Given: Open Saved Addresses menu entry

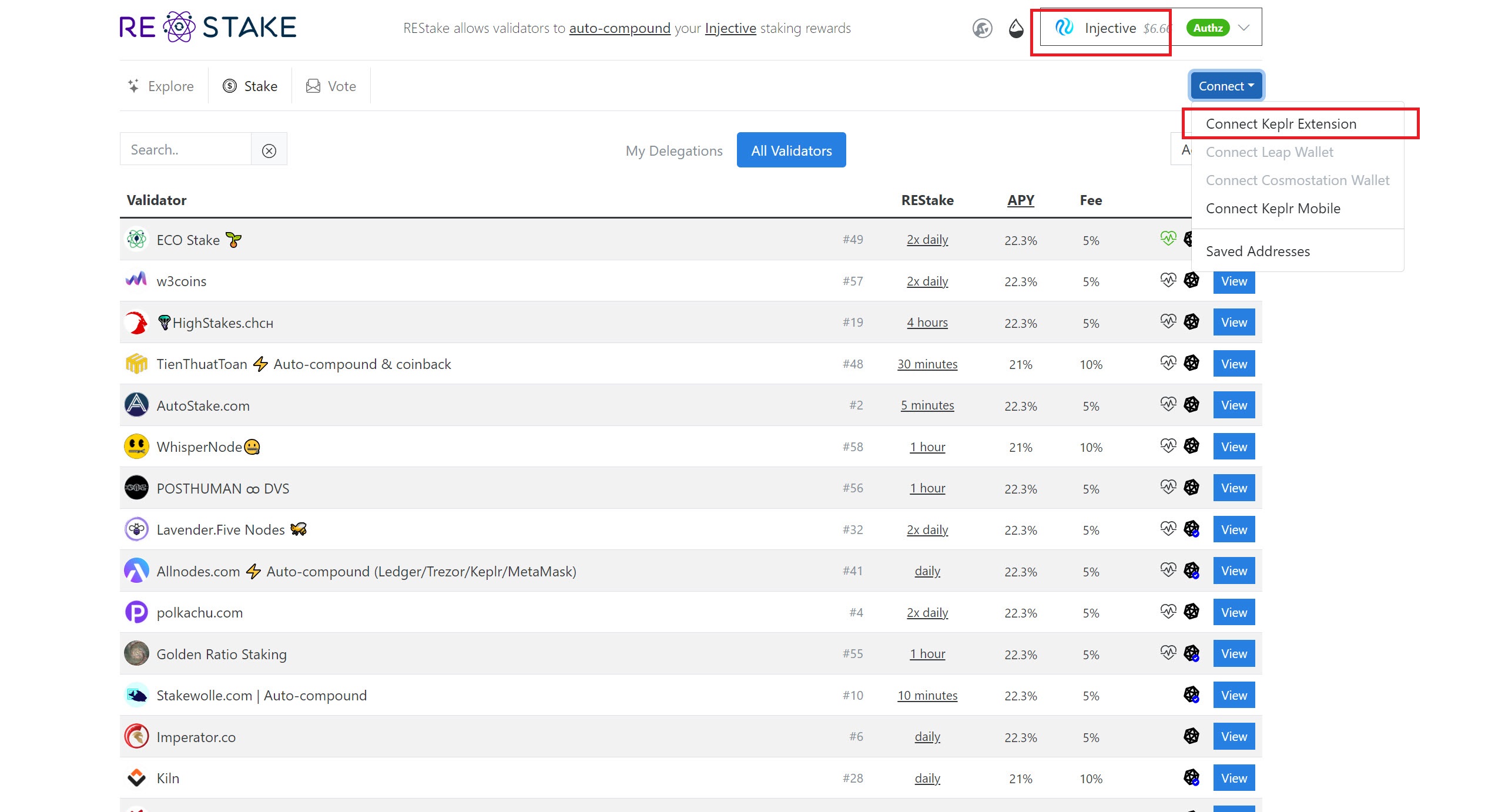Looking at the screenshot, I should tap(1258, 251).
